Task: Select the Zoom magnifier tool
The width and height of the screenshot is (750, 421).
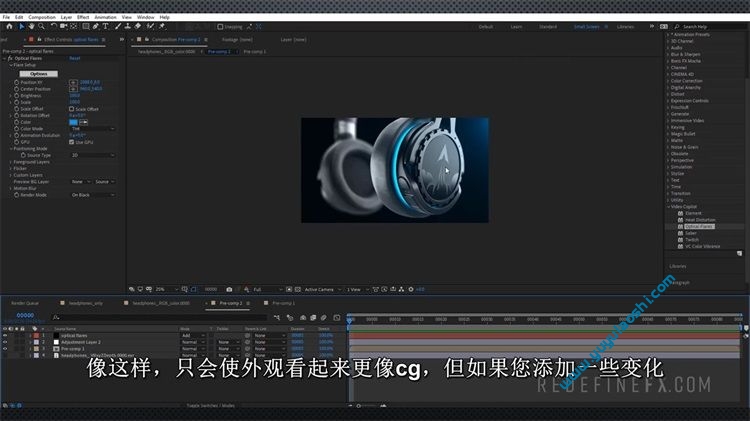Action: tap(42, 27)
